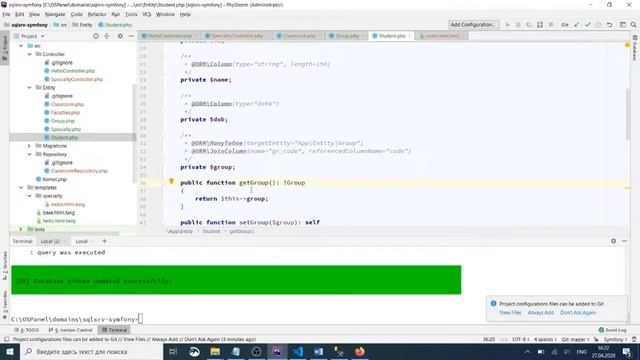Hide the Project panel with minus icon
Image resolution: width=640 pixels, height=360 pixels.
[x=131, y=36]
